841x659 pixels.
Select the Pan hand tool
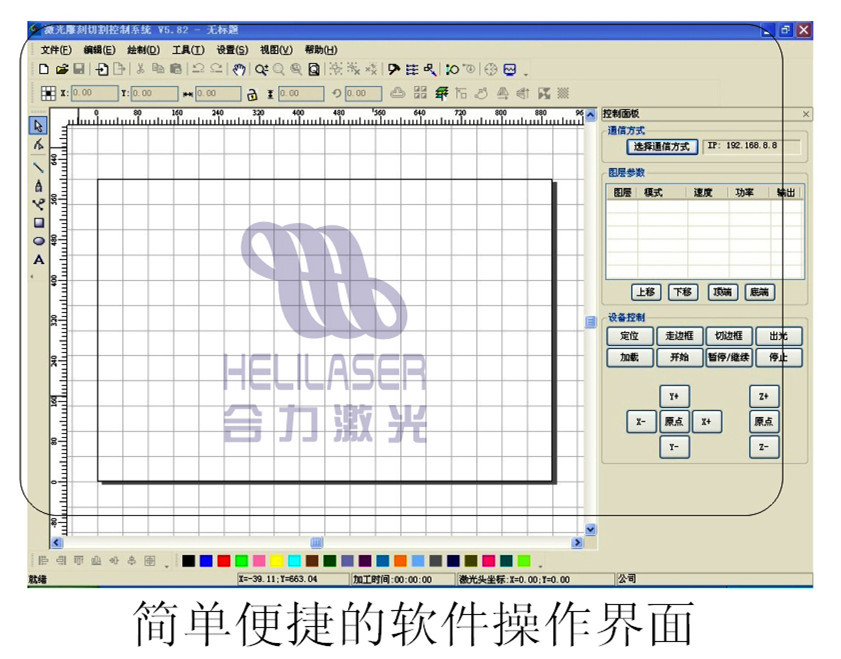click(239, 69)
